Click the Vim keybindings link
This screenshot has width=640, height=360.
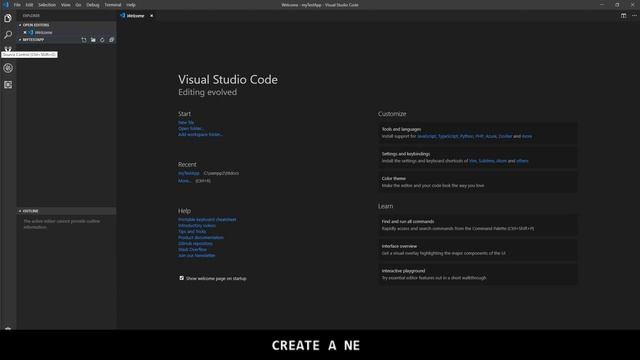(x=473, y=161)
